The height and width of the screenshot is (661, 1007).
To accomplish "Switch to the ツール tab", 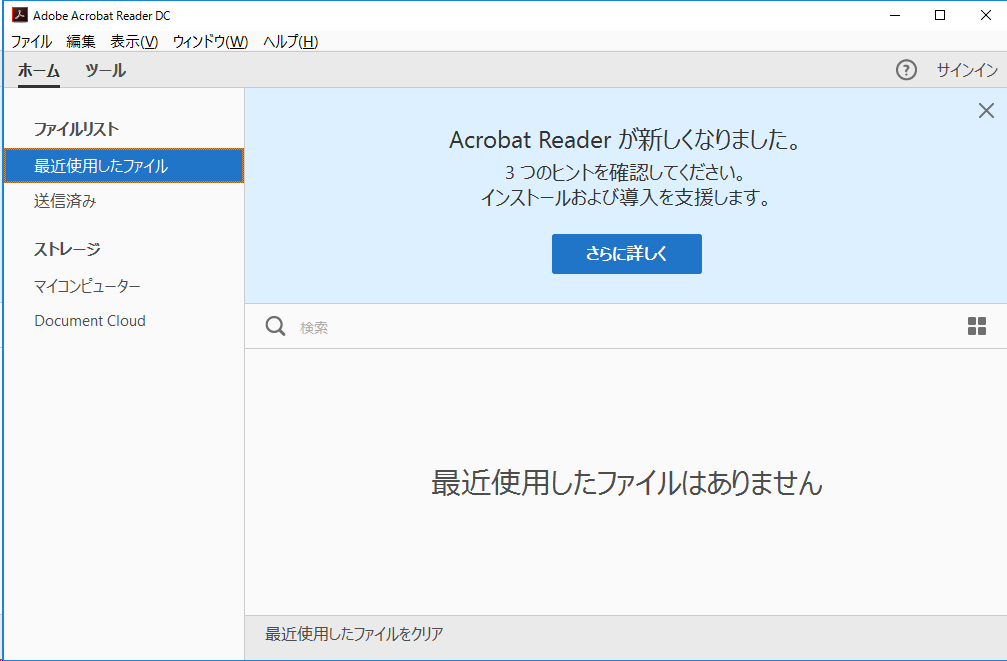I will pyautogui.click(x=105, y=71).
